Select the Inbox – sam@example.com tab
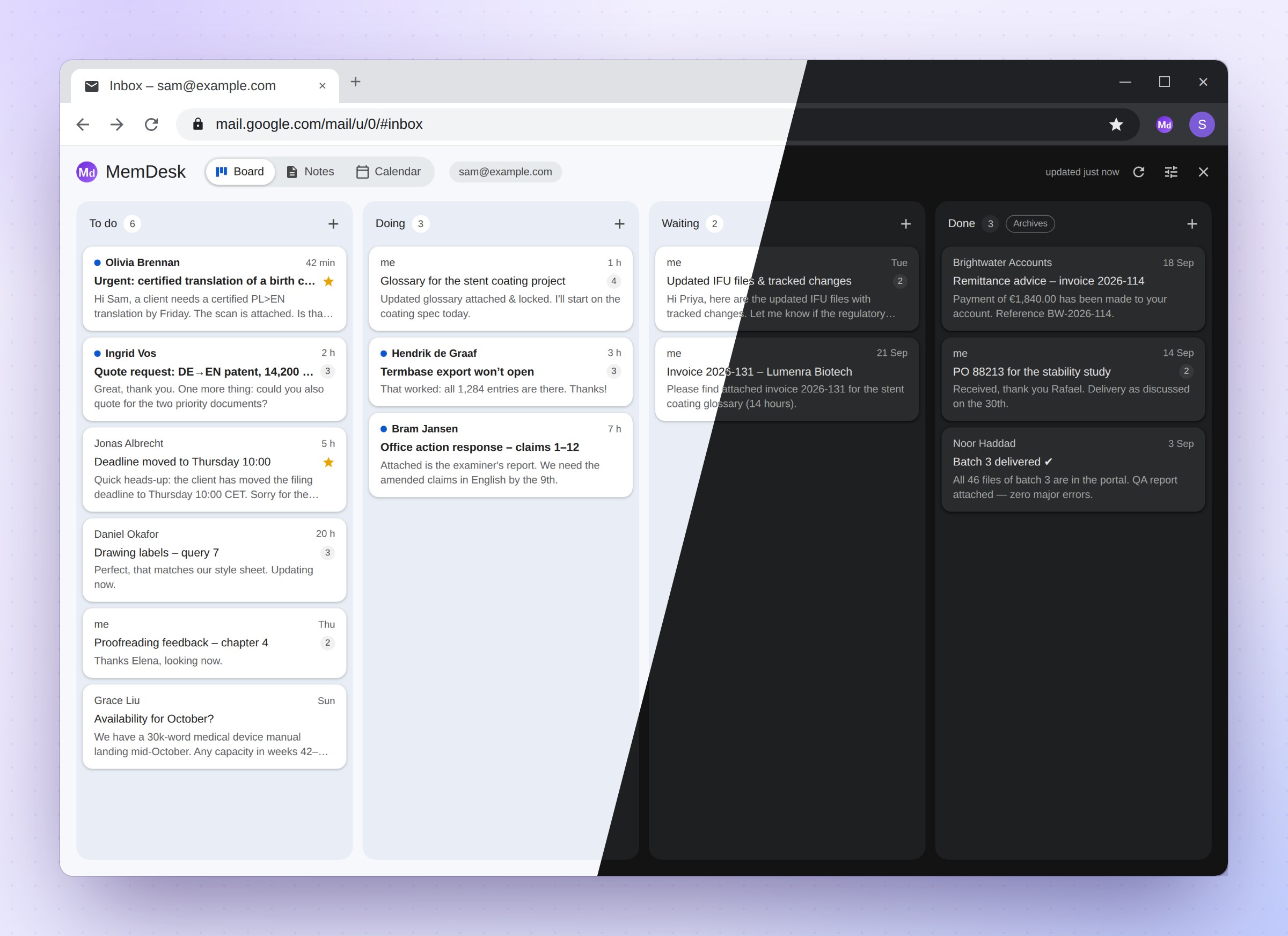The width and height of the screenshot is (1288, 936). [x=204, y=86]
